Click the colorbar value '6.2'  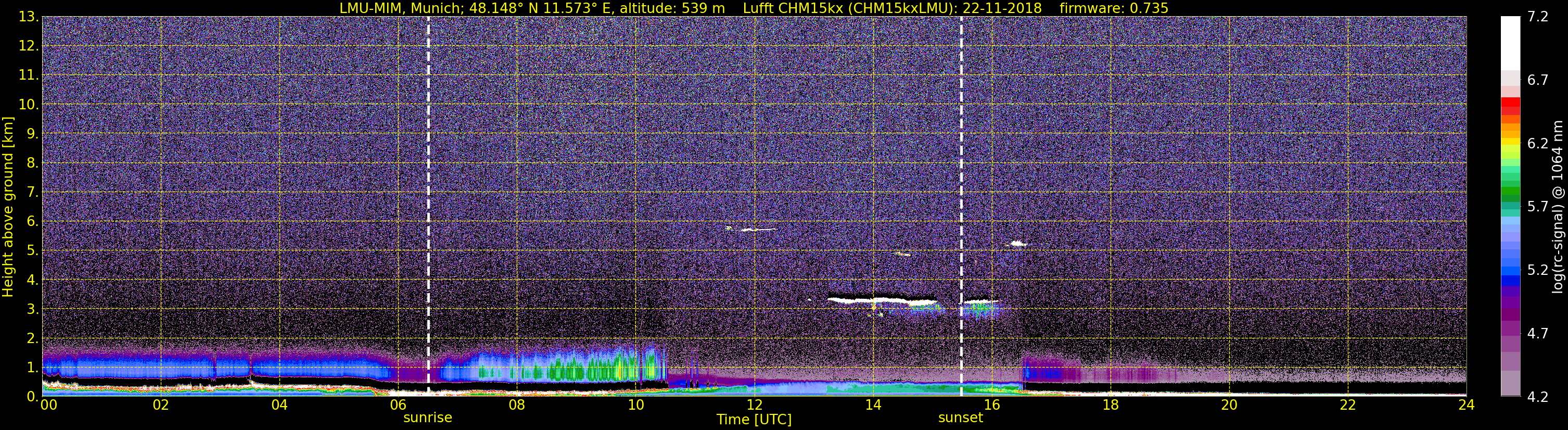tap(1538, 144)
